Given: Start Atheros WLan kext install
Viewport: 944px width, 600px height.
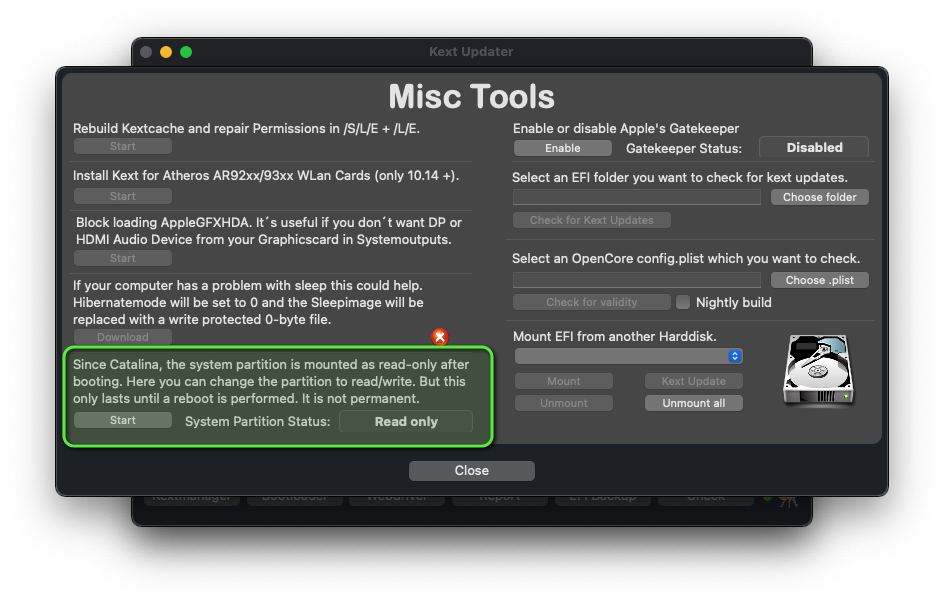Looking at the screenshot, I should click(x=123, y=196).
